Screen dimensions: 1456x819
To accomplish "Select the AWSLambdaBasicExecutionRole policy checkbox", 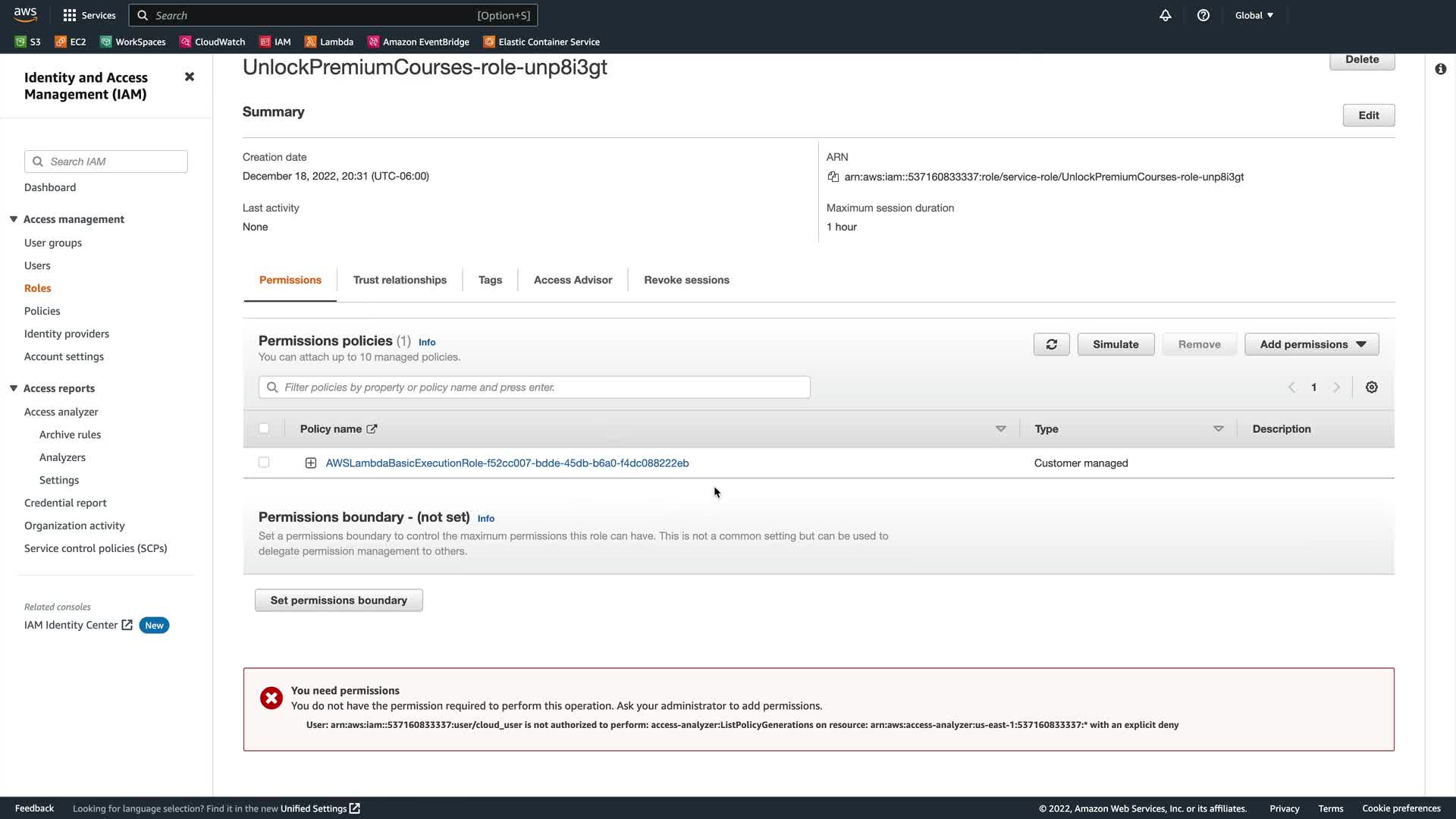I will (x=264, y=463).
